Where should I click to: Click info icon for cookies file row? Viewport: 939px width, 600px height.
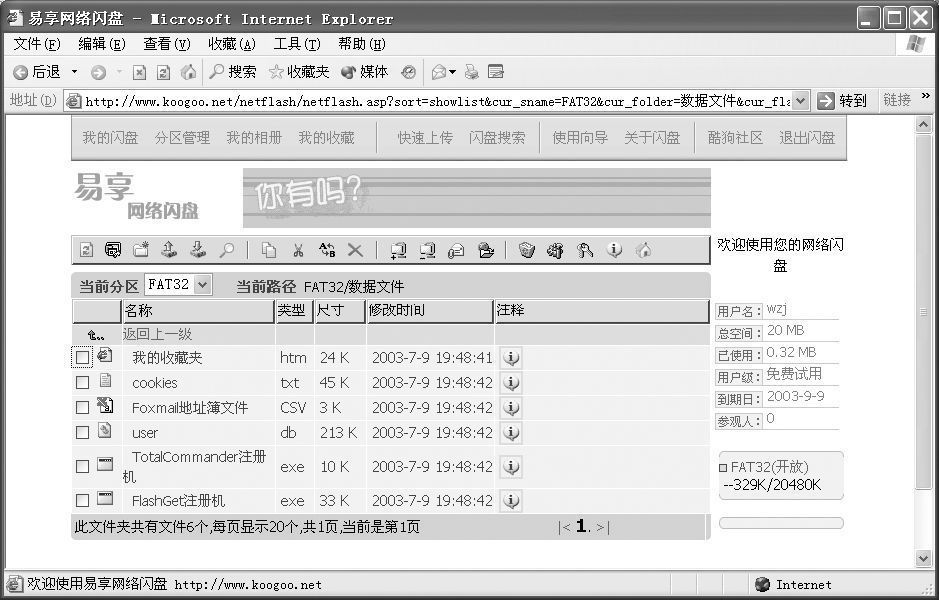coord(511,383)
